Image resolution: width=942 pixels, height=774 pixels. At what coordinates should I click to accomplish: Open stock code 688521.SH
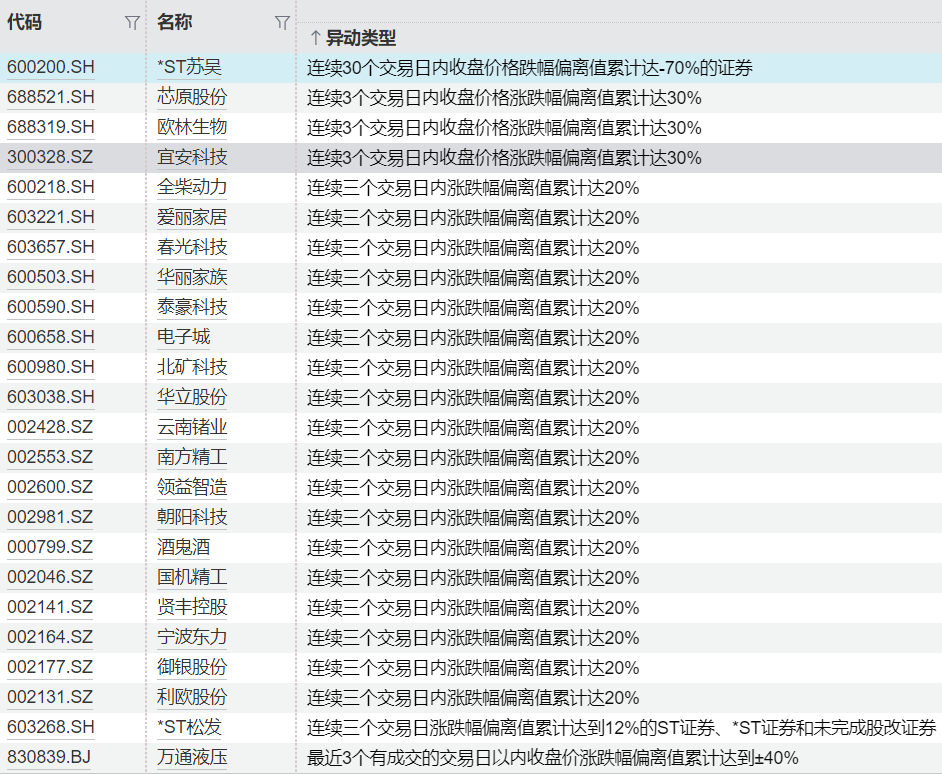click(x=51, y=97)
